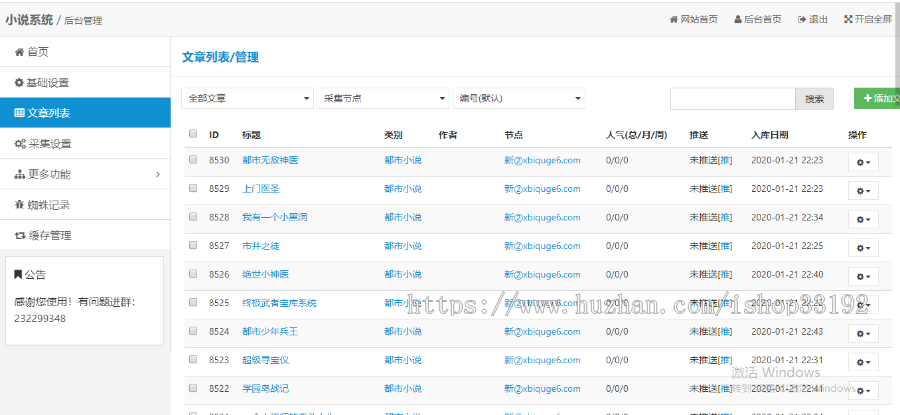Open gear actions menu for row 8524
Image resolution: width=900 pixels, height=415 pixels.
(x=863, y=333)
